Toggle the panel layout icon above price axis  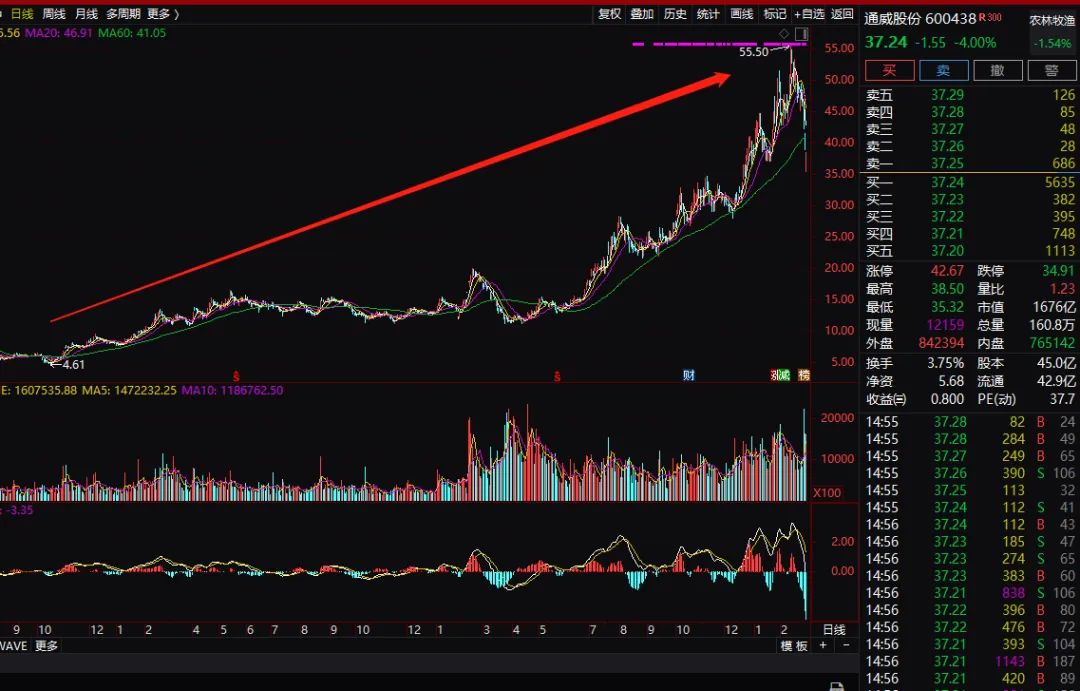[x=801, y=34]
